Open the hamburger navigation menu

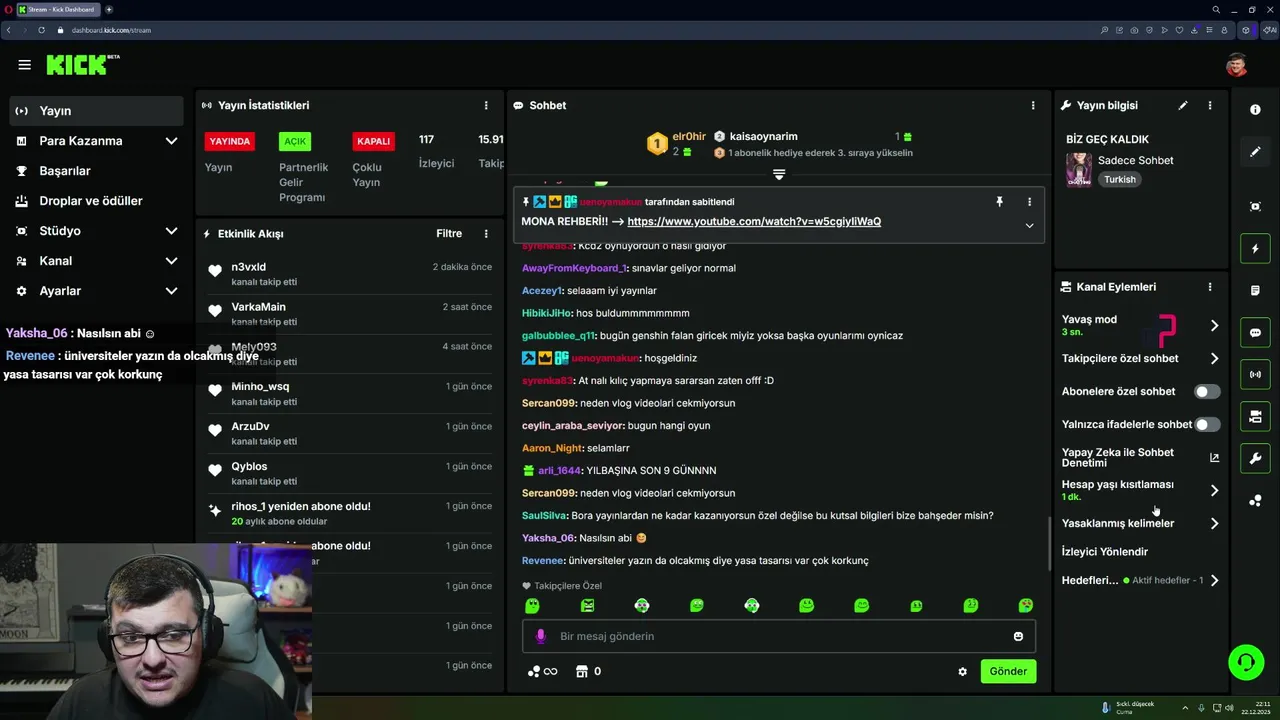point(24,65)
